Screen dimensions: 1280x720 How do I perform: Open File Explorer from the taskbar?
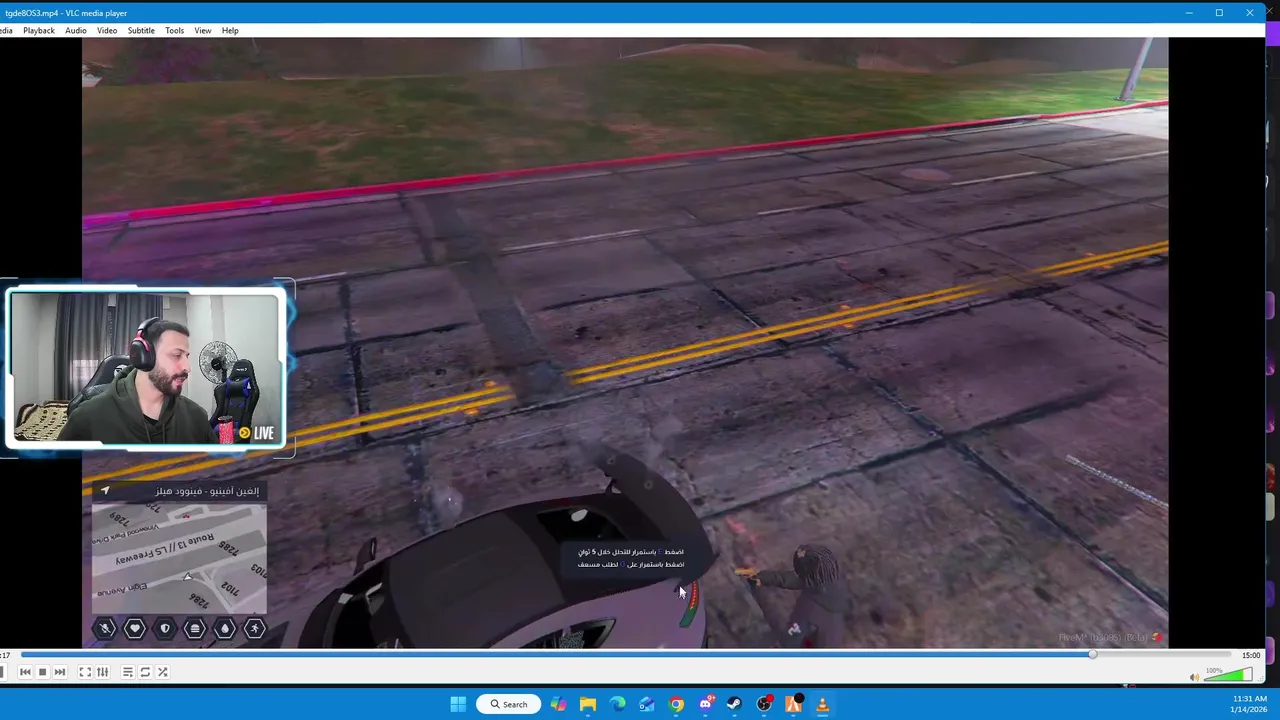tap(588, 704)
